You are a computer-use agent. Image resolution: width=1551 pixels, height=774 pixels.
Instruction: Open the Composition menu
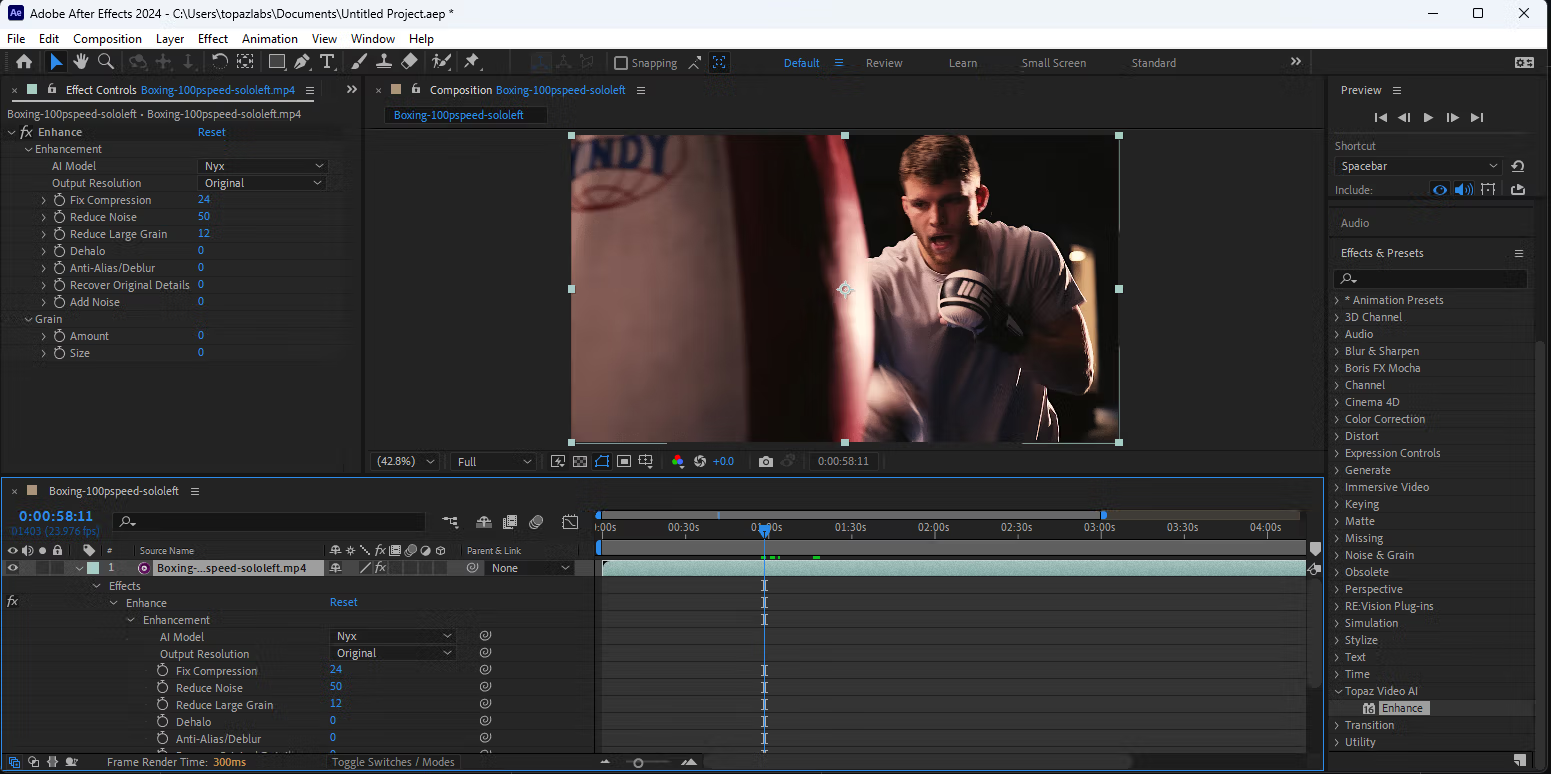point(107,38)
